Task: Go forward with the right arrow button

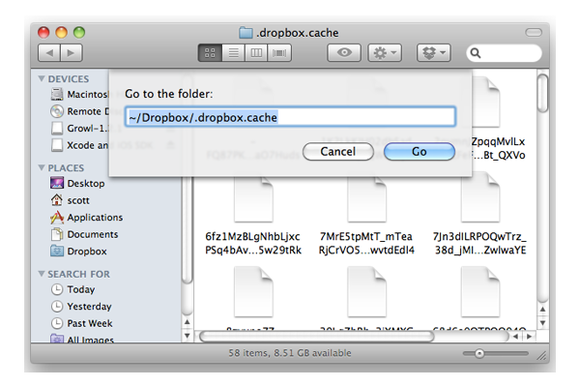Action: (71, 53)
